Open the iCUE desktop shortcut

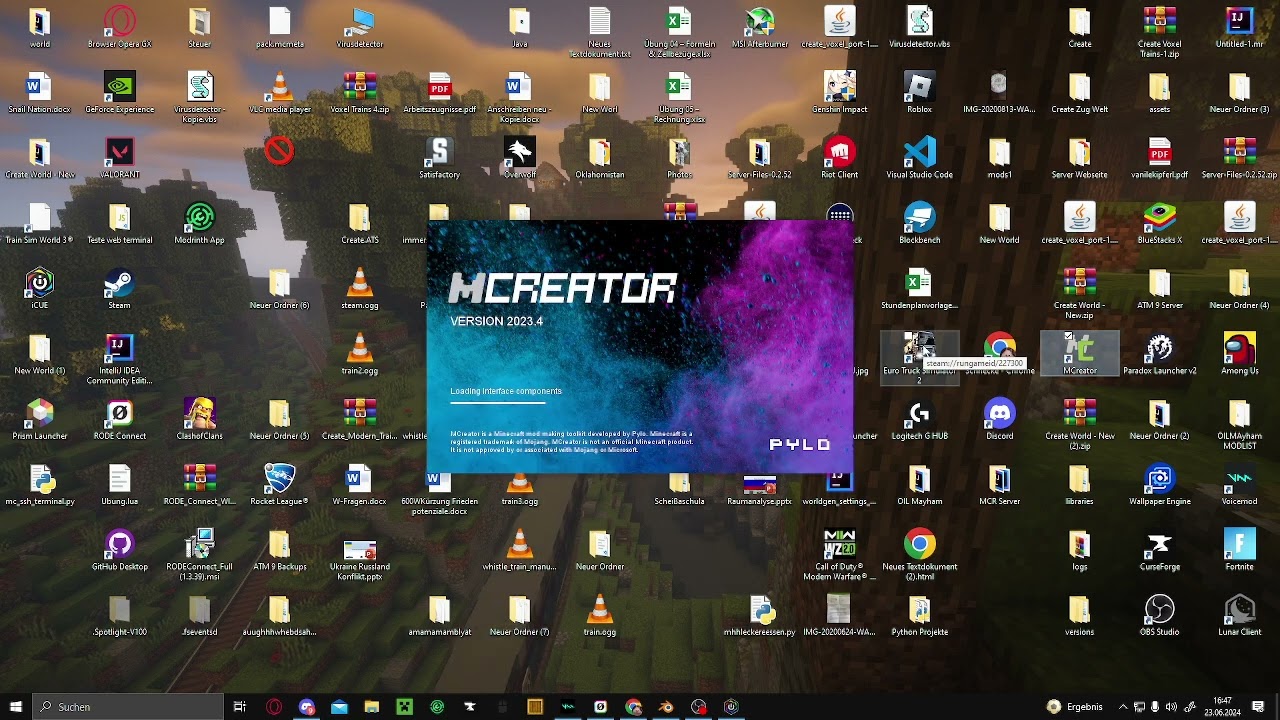tap(39, 289)
